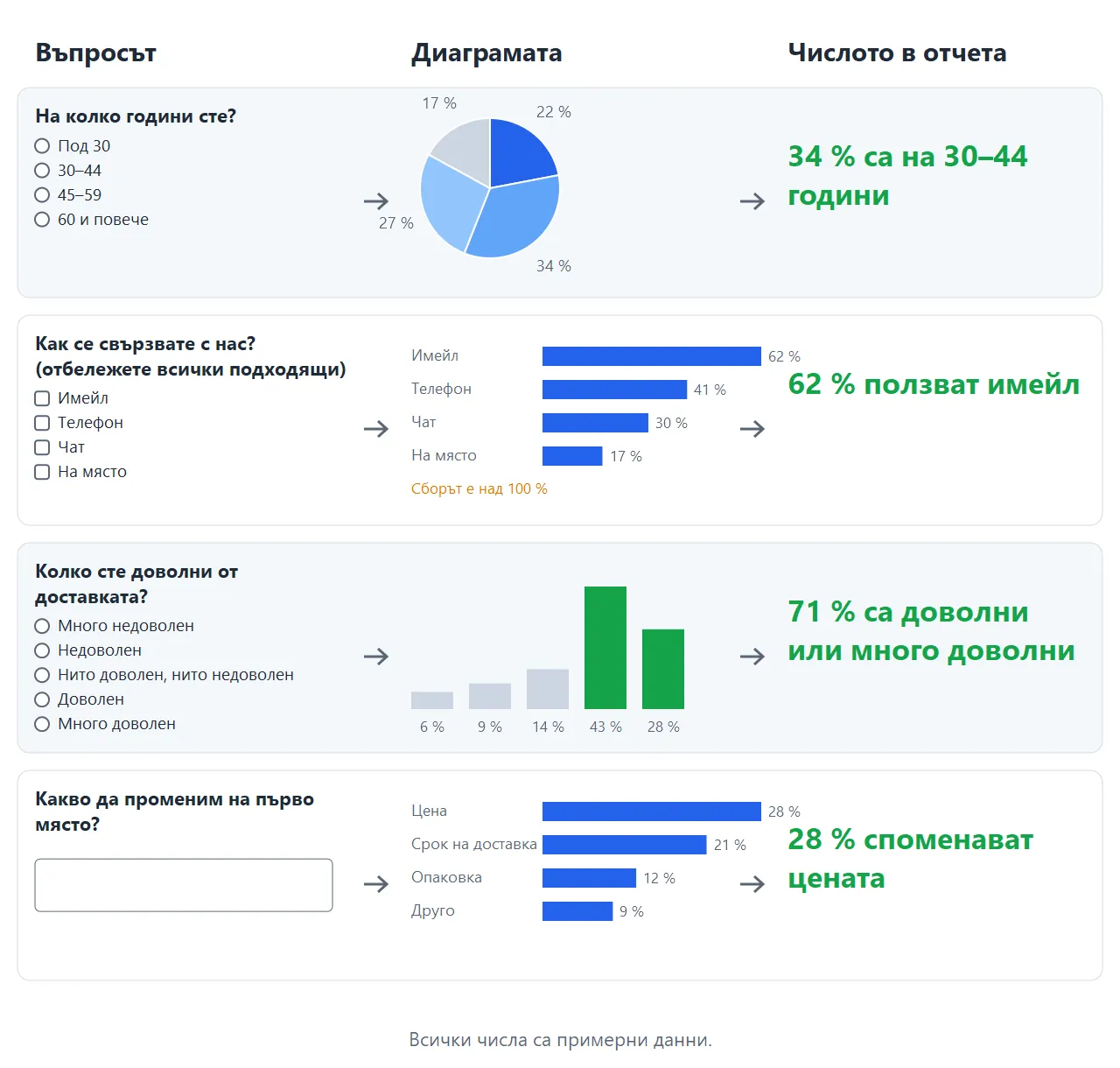
Task: Click the "Срок на доставка" chart label
Action: point(474,845)
